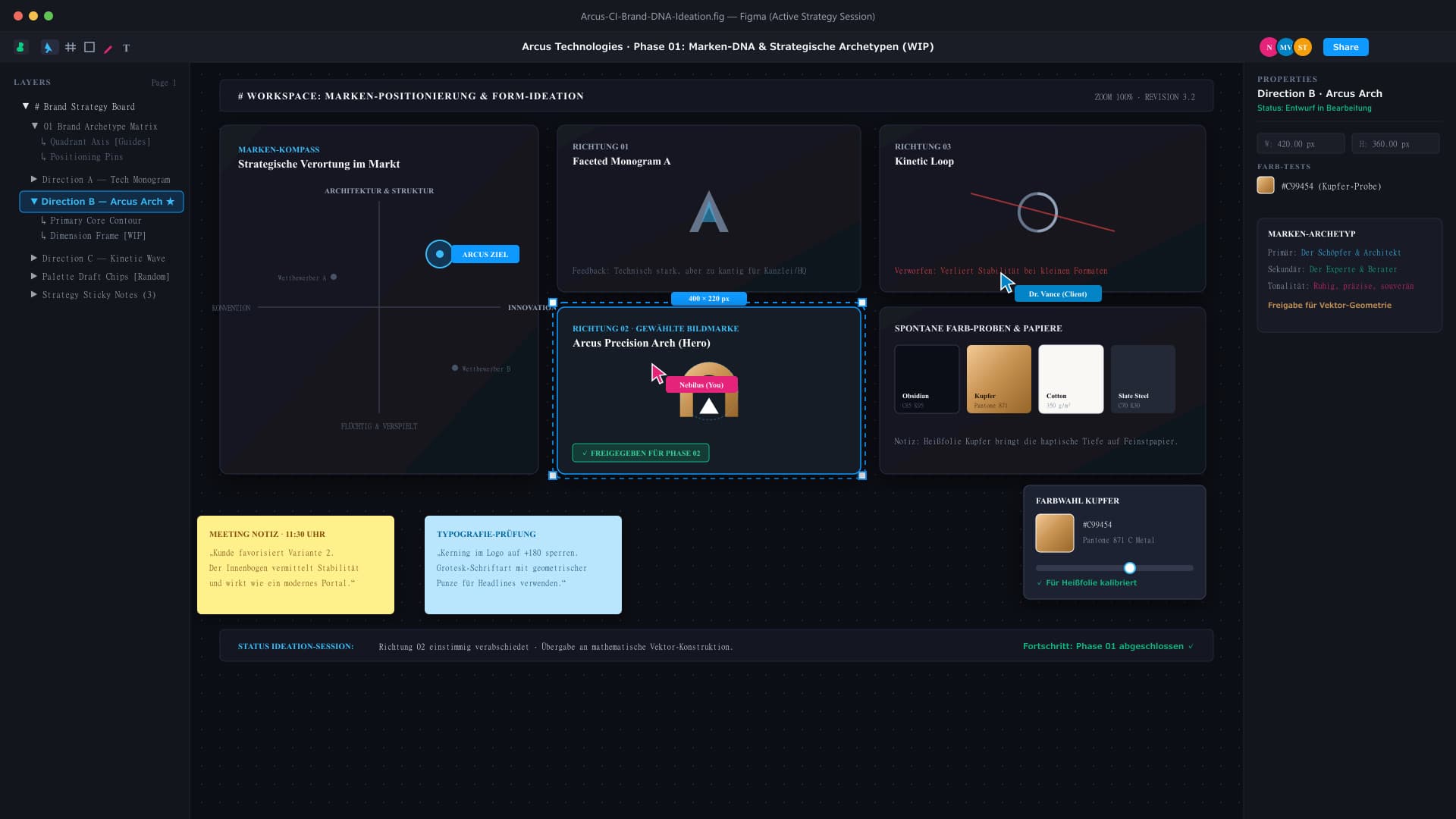Select the Quadrant Axis [Guides] layer
The height and width of the screenshot is (819, 1456).
tap(96, 142)
